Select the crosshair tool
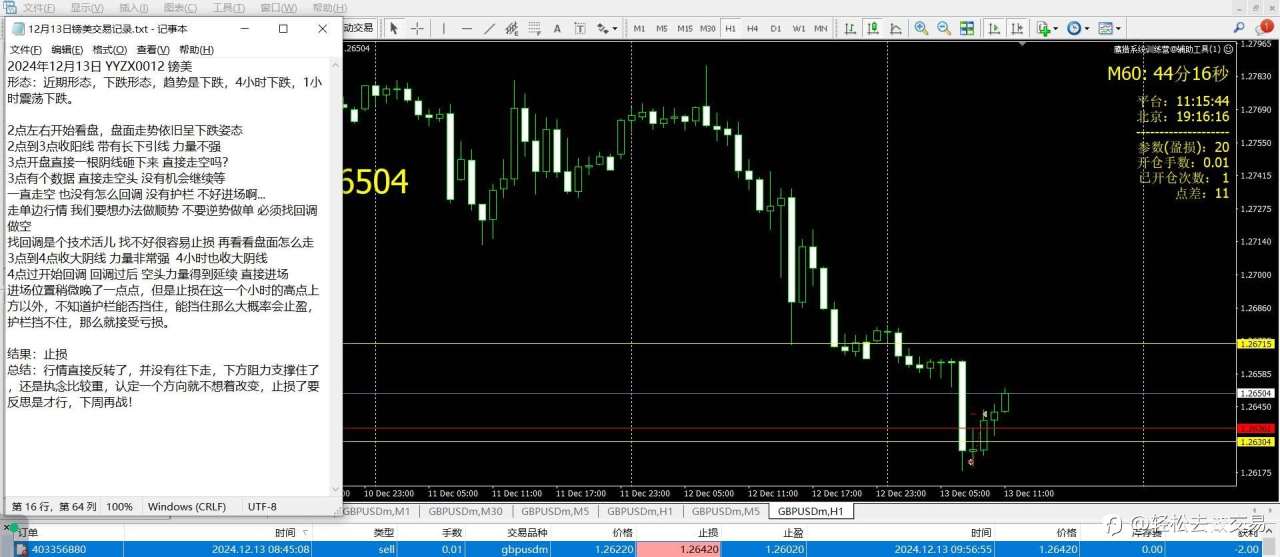This screenshot has height=557, width=1280. pos(417,28)
